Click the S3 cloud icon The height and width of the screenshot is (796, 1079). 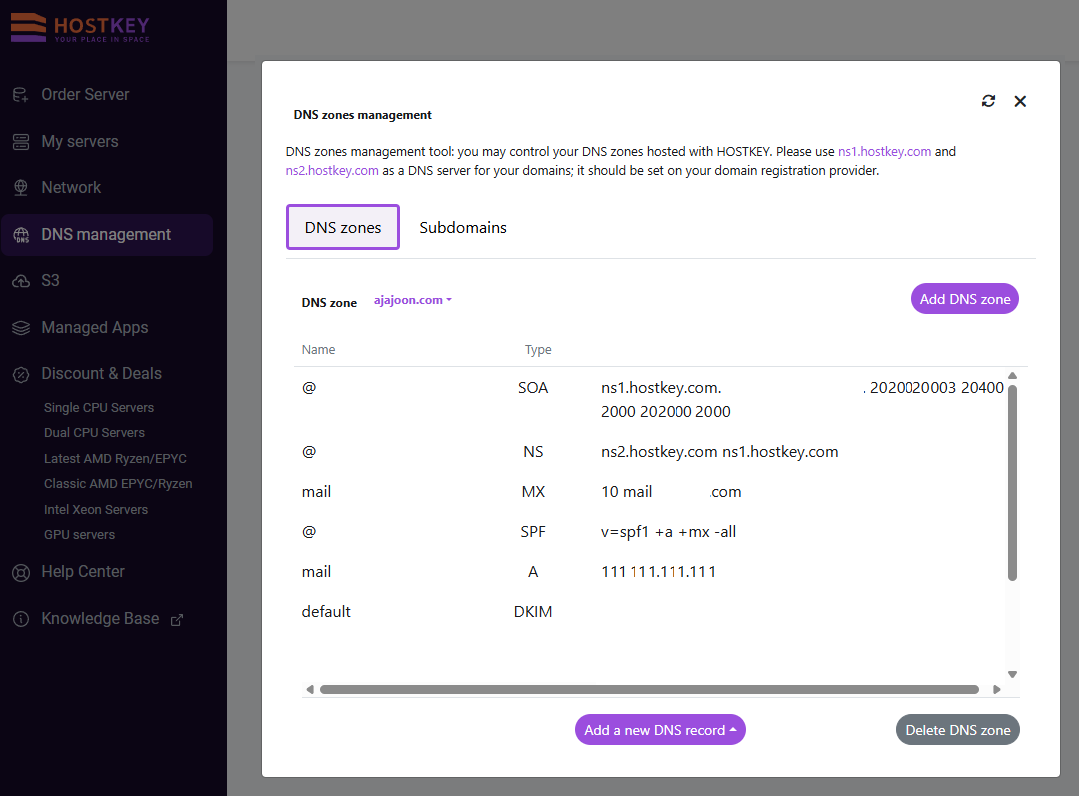(21, 281)
